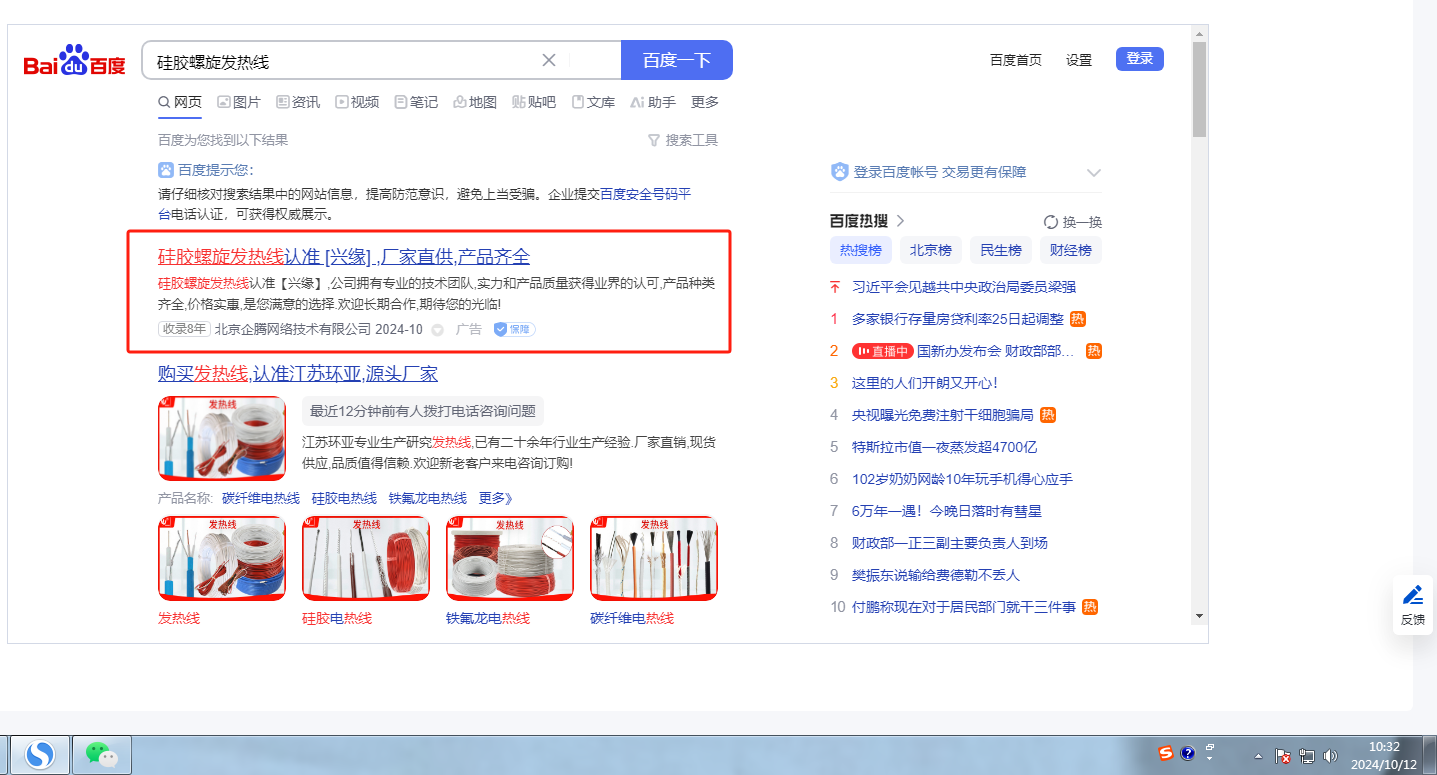The image size is (1437, 775).
Task: Click the page's vertical scrollbar thumb
Action: (x=1199, y=90)
